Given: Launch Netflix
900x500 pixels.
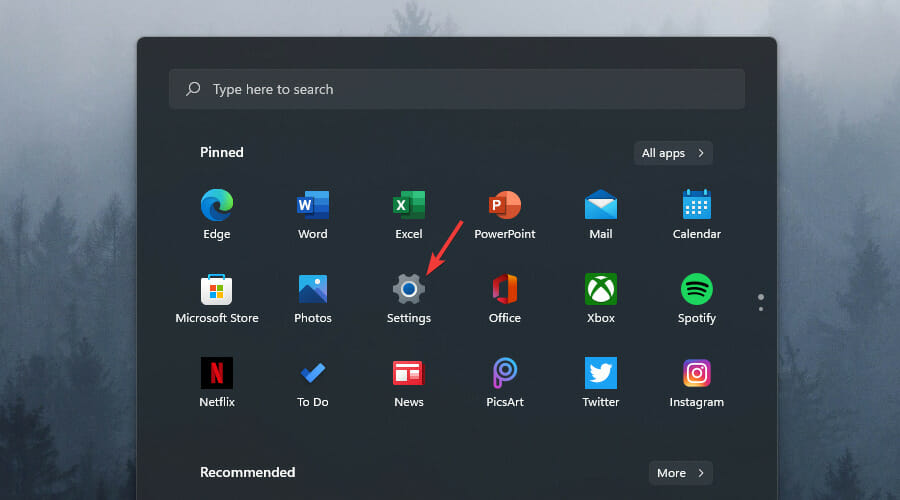Looking at the screenshot, I should click(x=217, y=374).
